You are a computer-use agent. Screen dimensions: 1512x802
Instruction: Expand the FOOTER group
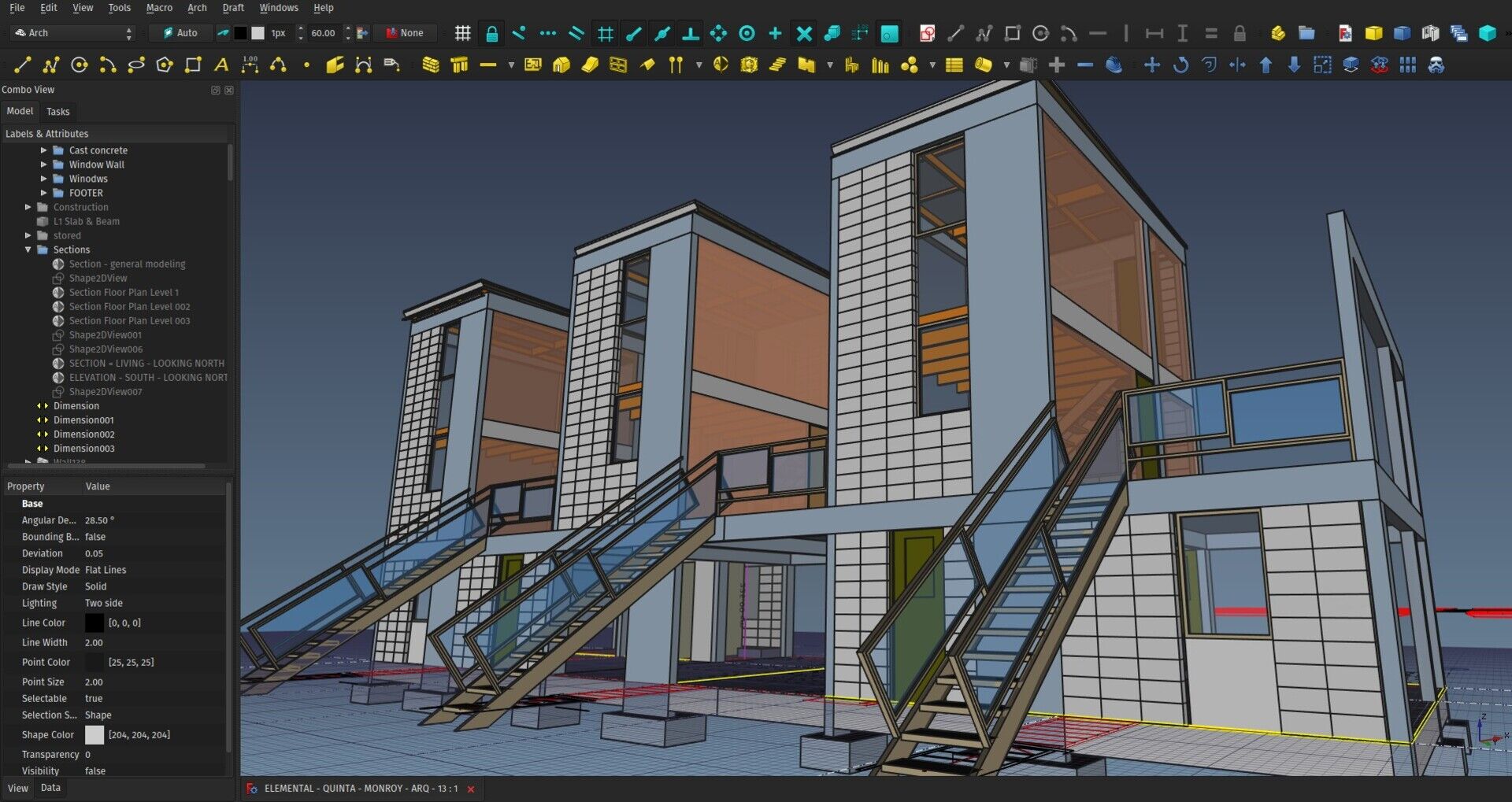pos(44,193)
